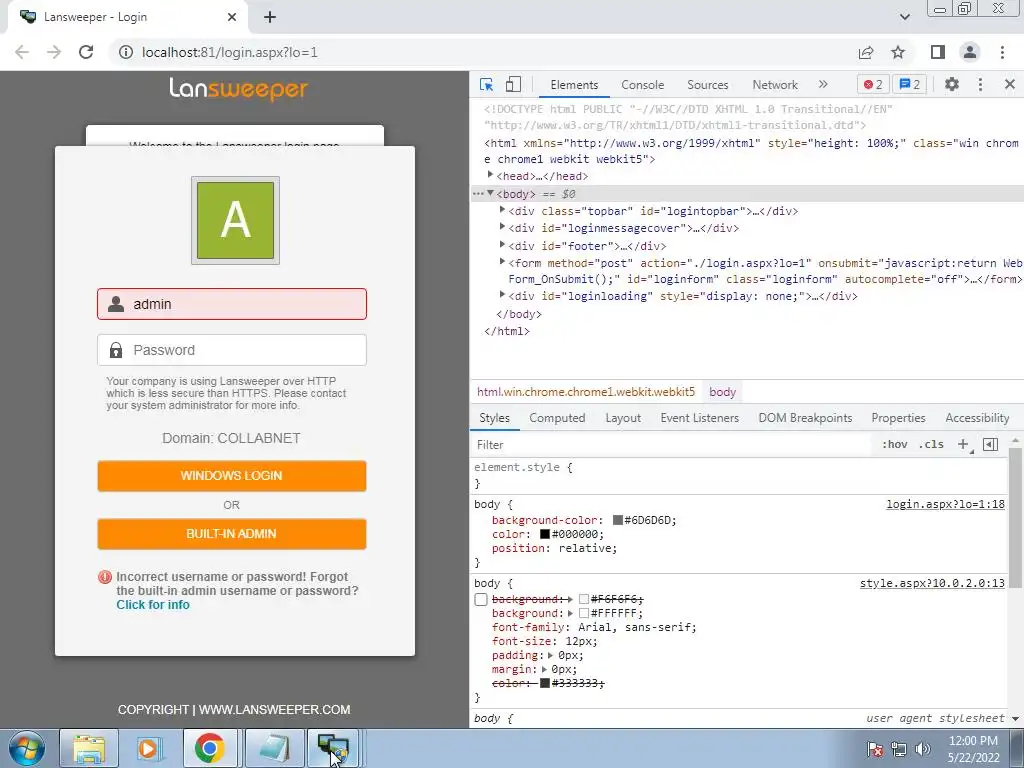Open the #6D6D6D background-color swatch
The height and width of the screenshot is (768, 1024).
point(618,520)
